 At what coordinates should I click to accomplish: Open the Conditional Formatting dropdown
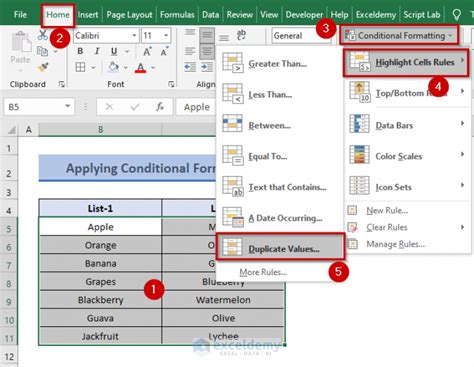[x=399, y=35]
